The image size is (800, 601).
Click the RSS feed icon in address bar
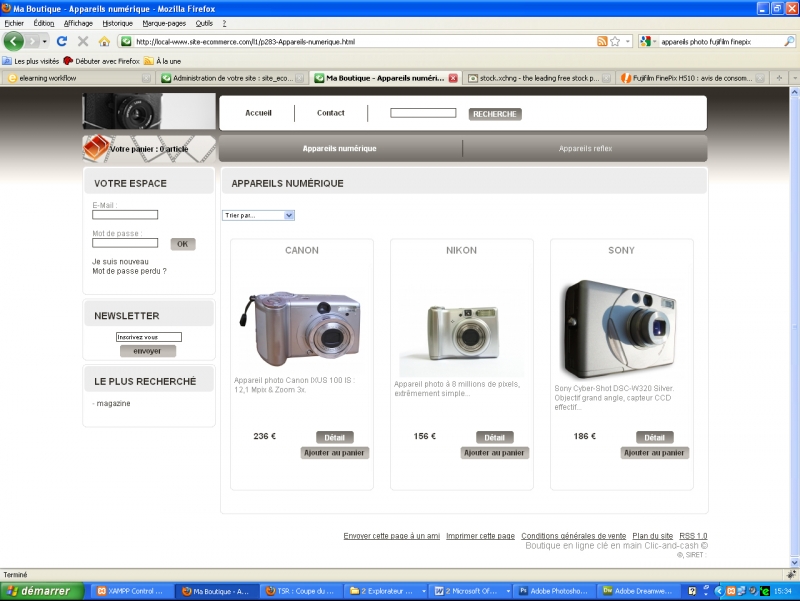pyautogui.click(x=602, y=41)
